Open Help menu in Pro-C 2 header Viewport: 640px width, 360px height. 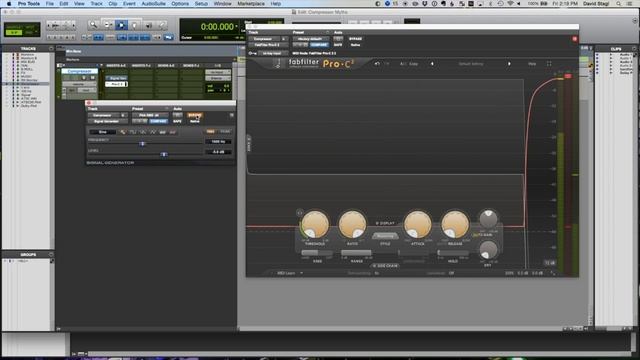532,64
